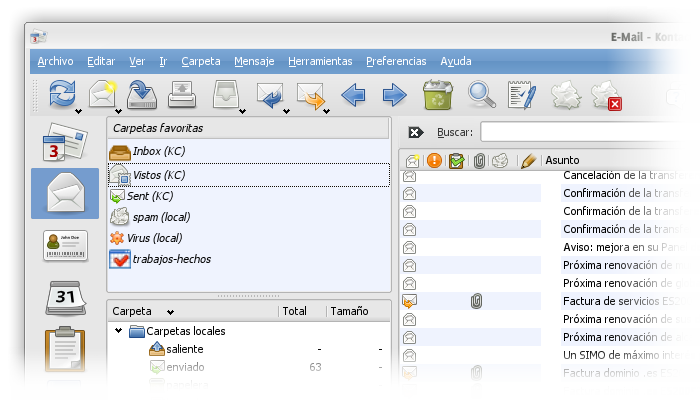Viewport: 700px width, 400px height.
Task: Select Vistos (KC) favorite folder
Action: pos(249,175)
